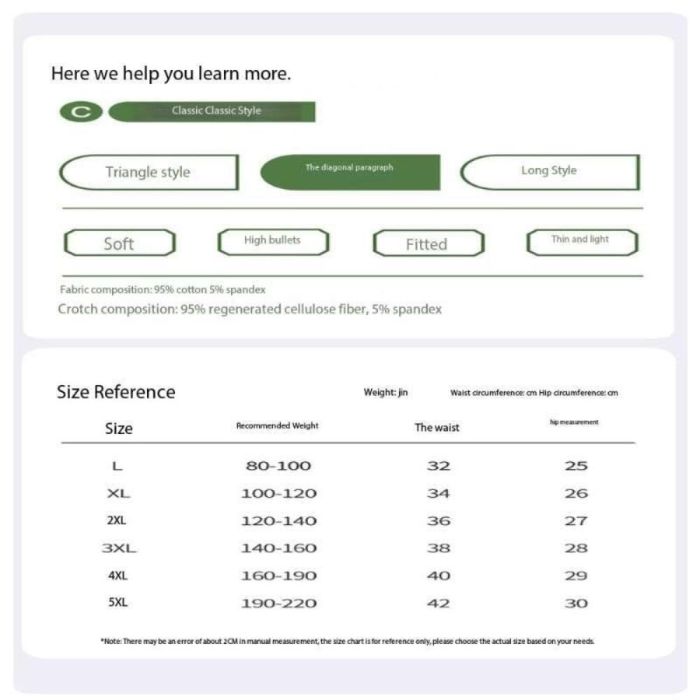The height and width of the screenshot is (700, 700).
Task: Click The waist column header
Action: click(437, 428)
